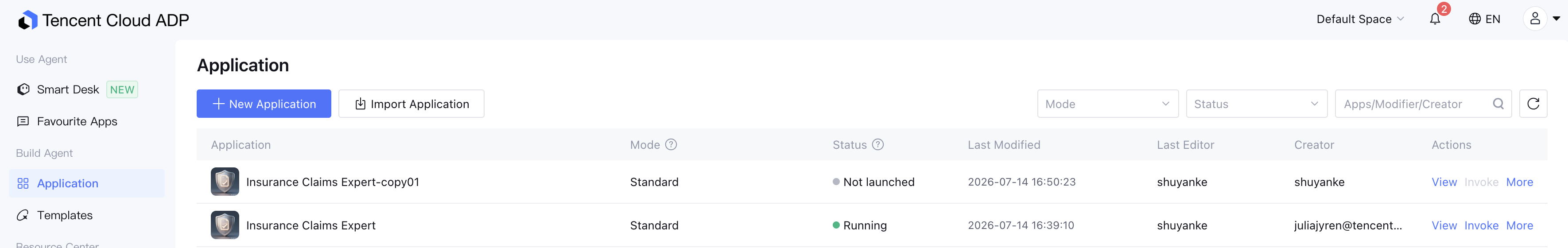Focus the Apps/Modifier/Creator search field
This screenshot has width=1568, height=248.
(x=1416, y=104)
